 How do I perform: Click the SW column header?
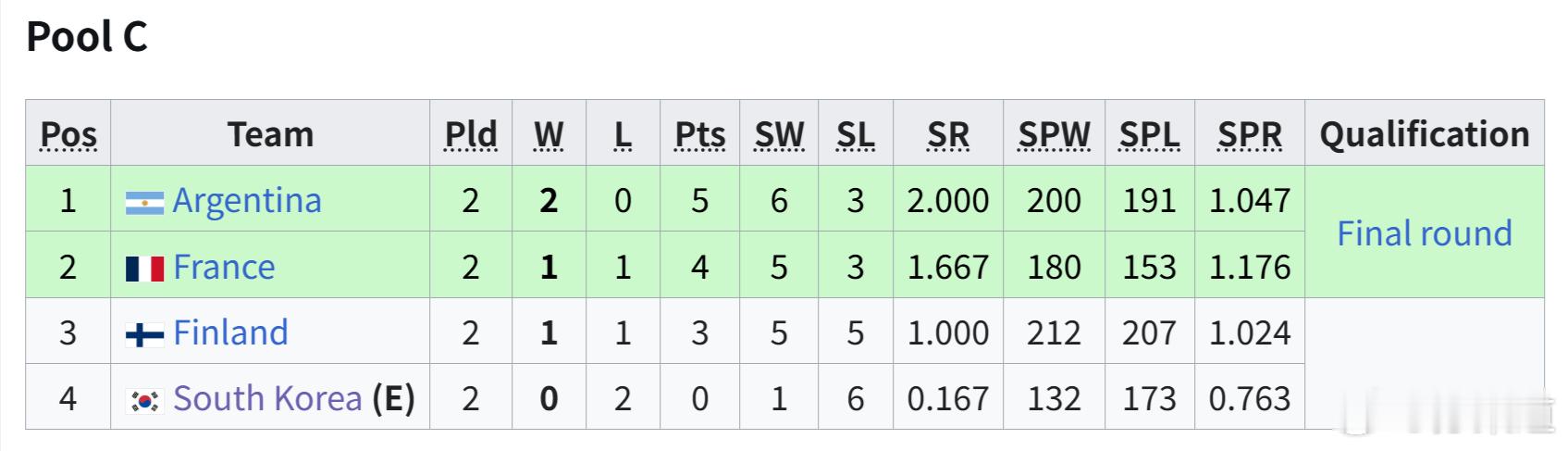779,134
